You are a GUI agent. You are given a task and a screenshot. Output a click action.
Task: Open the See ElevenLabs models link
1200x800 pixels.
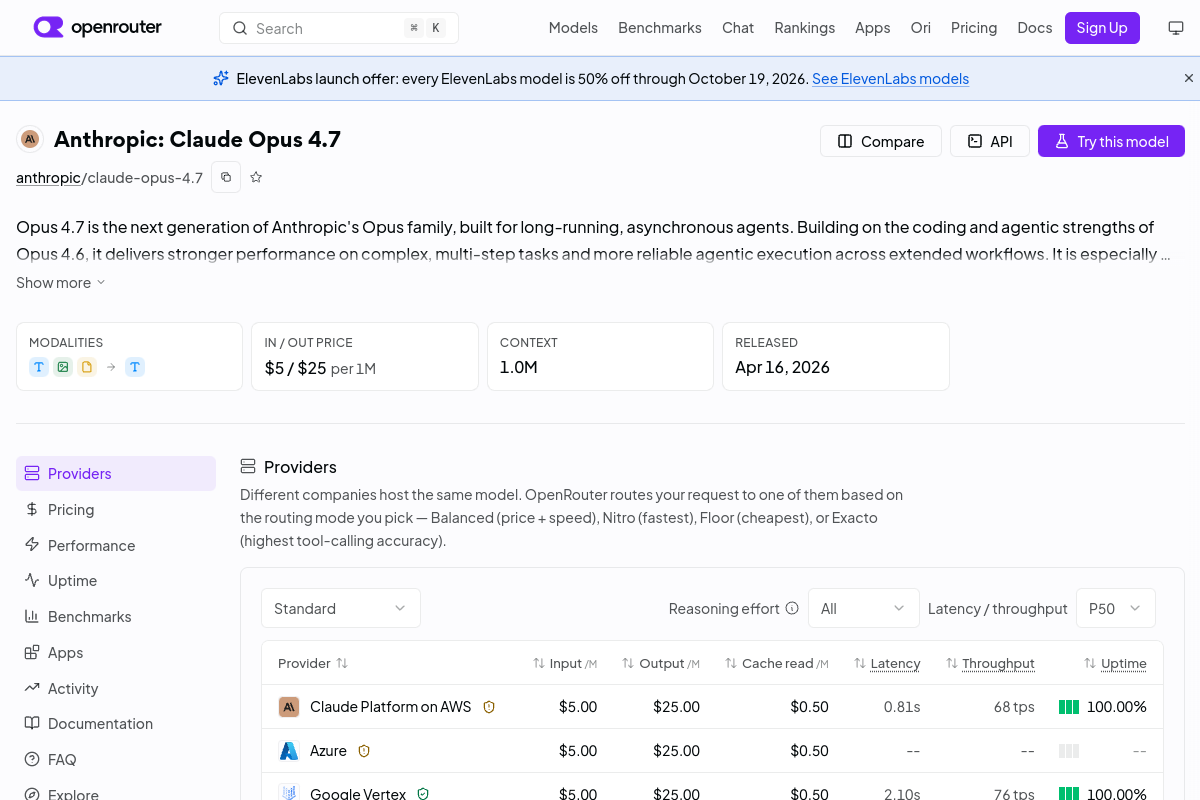(890, 78)
